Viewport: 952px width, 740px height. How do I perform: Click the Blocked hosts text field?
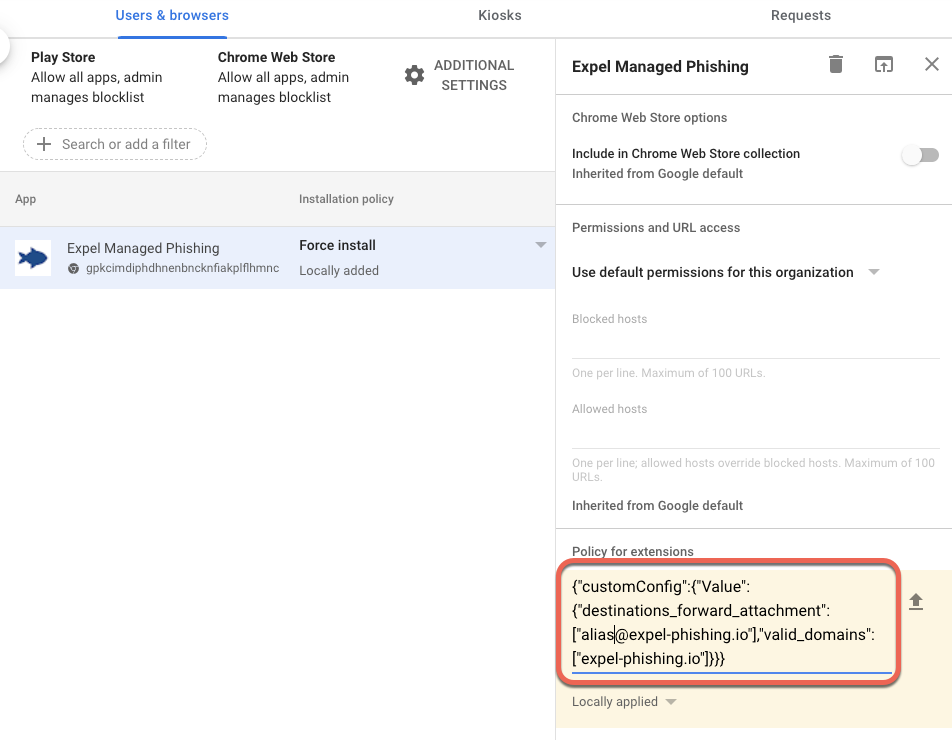[x=755, y=345]
